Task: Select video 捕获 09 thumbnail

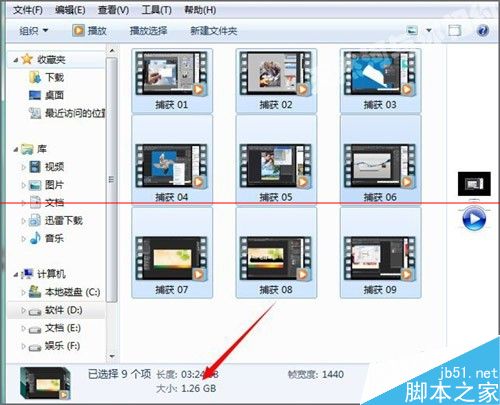Action: (380, 252)
